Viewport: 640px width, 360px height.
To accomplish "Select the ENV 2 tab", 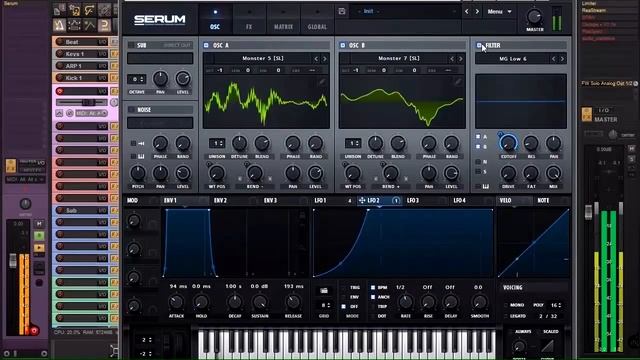I will coord(220,200).
